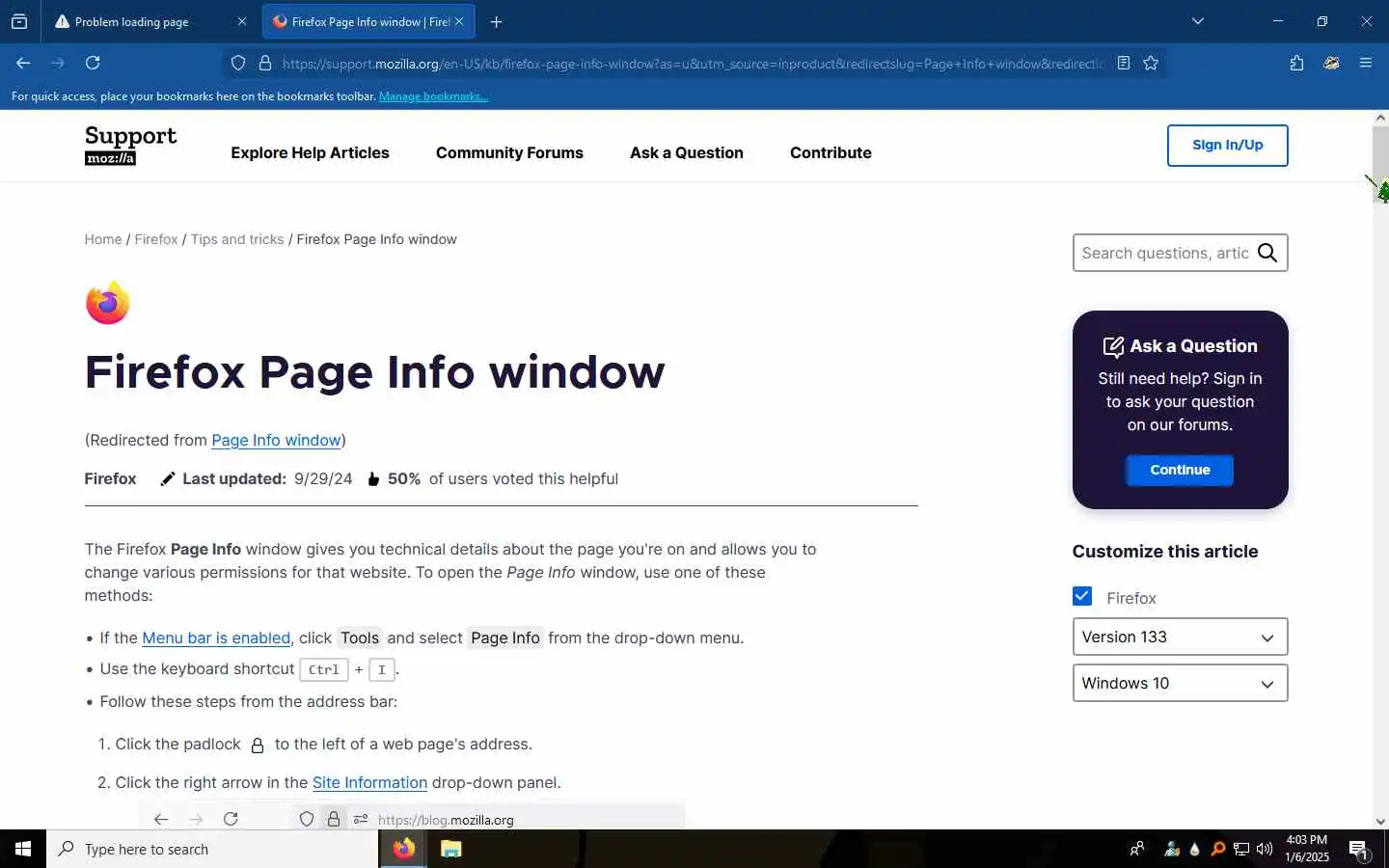Click the search magnifier icon
1389x868 pixels.
click(x=1267, y=253)
